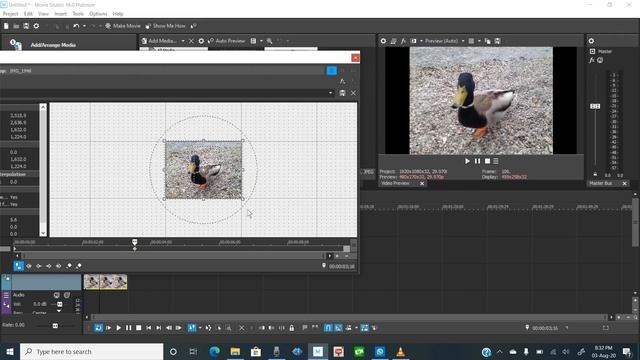Save preset icon in Pan/Crop window
Screen dimensions: 640x360
click(342, 93)
